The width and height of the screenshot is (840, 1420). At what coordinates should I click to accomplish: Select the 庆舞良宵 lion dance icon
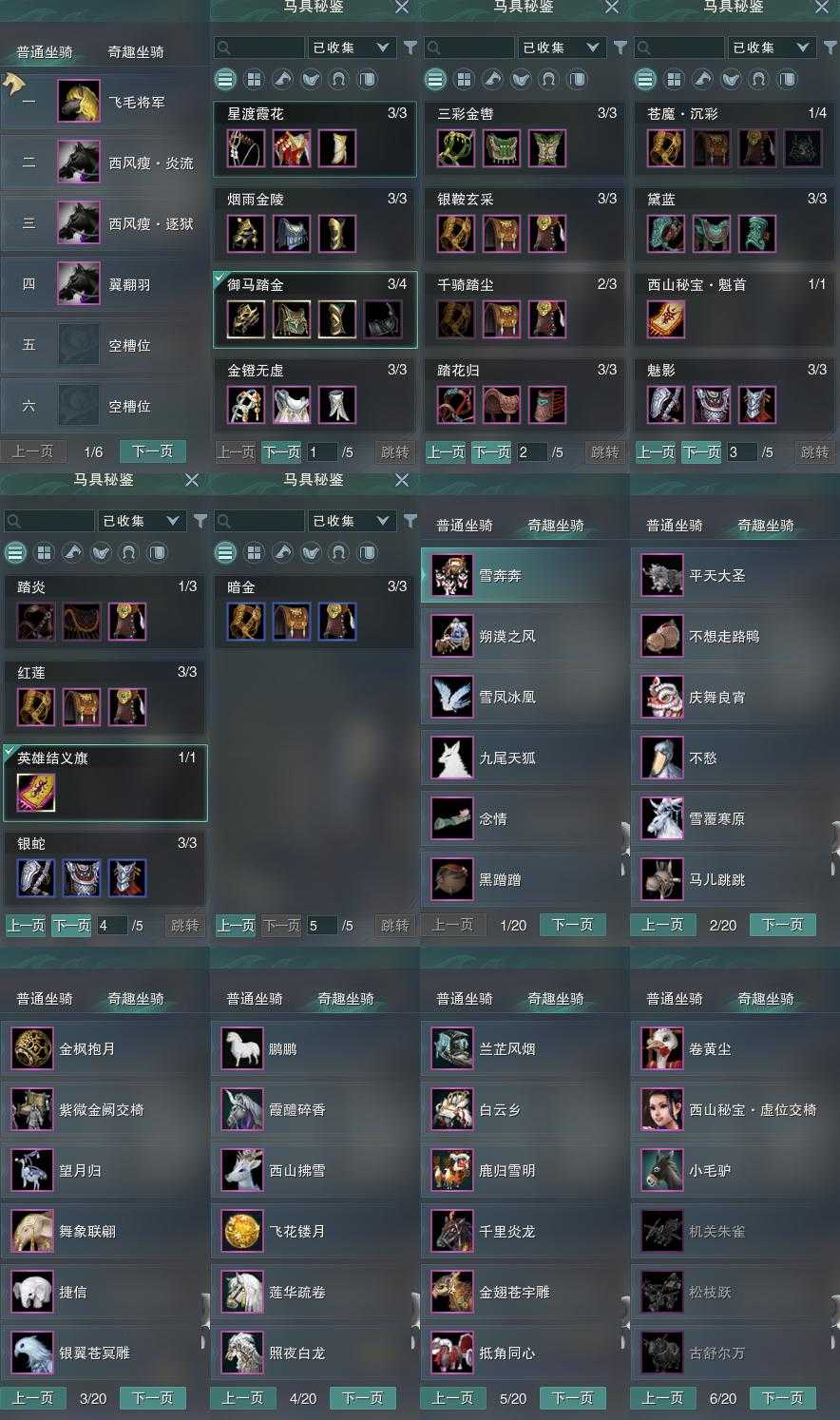click(661, 697)
